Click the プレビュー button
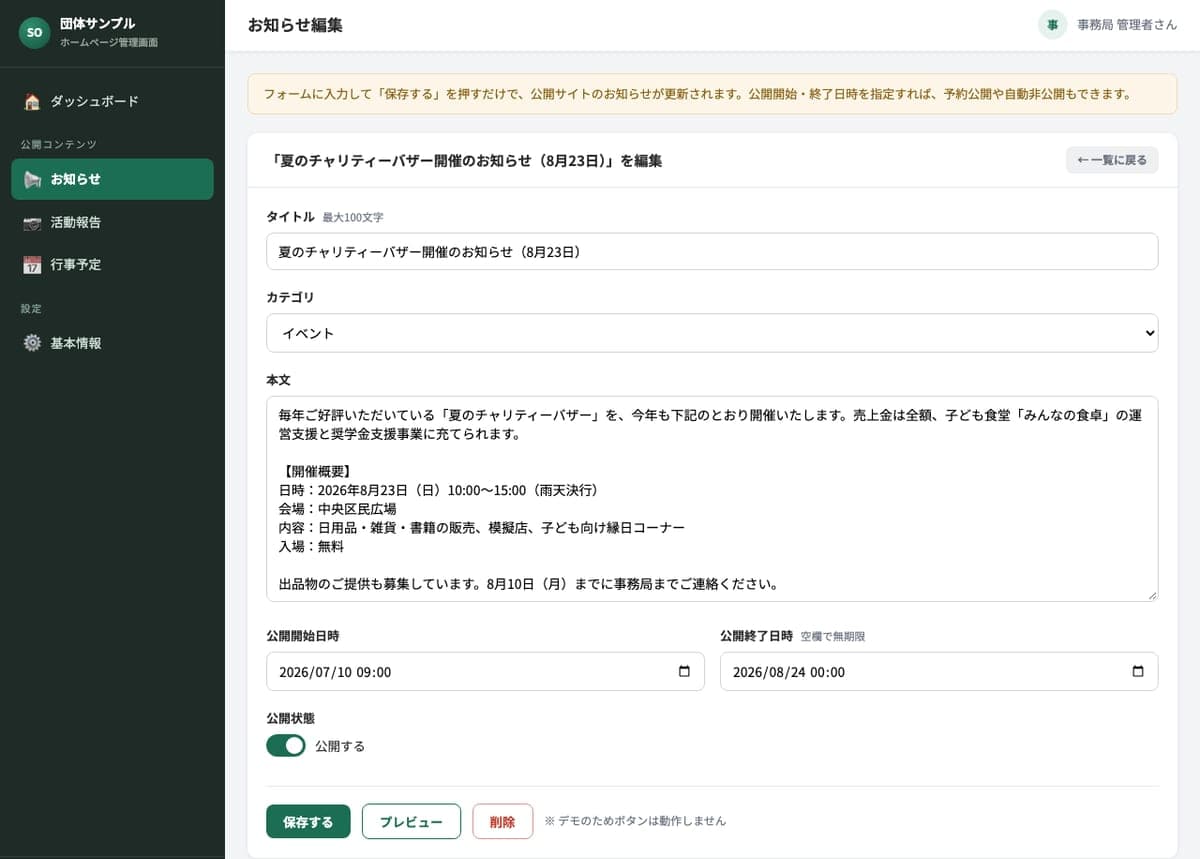This screenshot has height=859, width=1200. coord(411,822)
